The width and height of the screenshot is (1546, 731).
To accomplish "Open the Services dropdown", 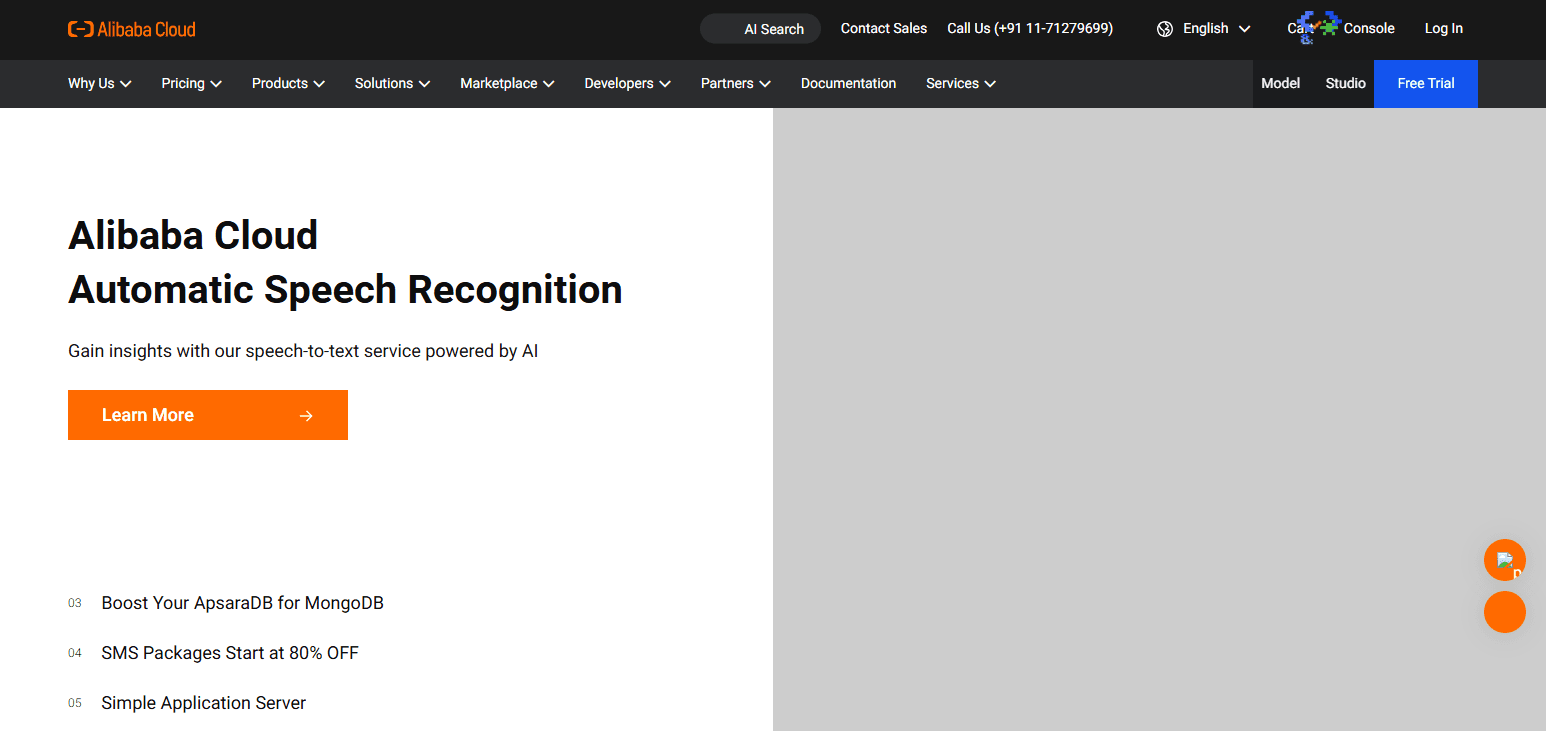I will click(961, 84).
